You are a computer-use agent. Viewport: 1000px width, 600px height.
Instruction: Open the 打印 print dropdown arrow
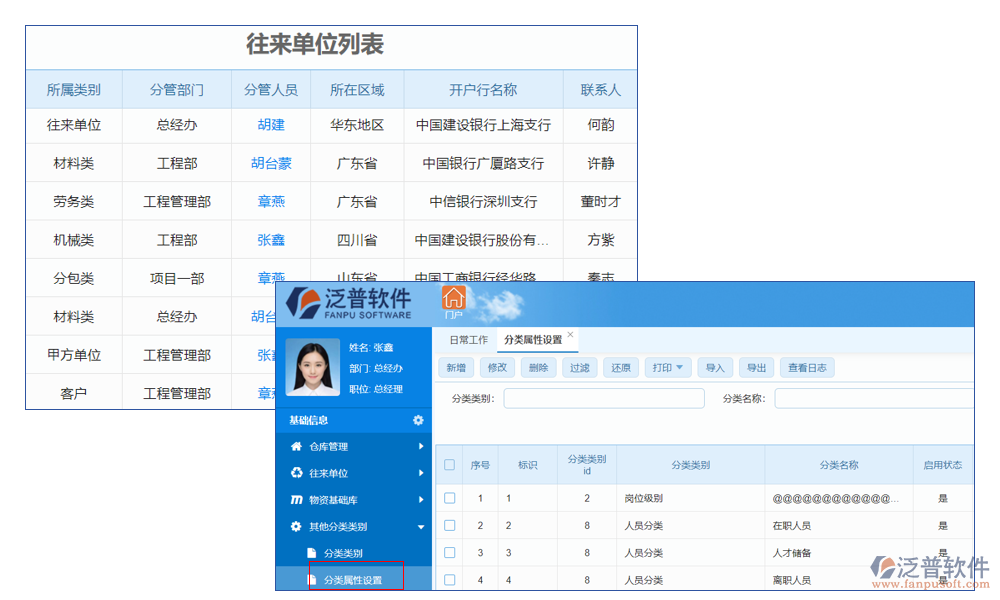pyautogui.click(x=679, y=367)
